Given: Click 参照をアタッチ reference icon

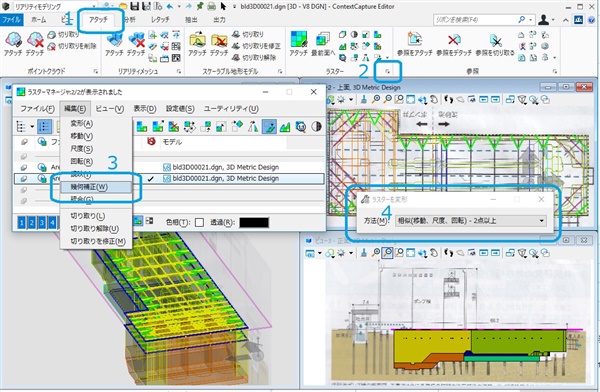Looking at the screenshot, I should pos(415,40).
